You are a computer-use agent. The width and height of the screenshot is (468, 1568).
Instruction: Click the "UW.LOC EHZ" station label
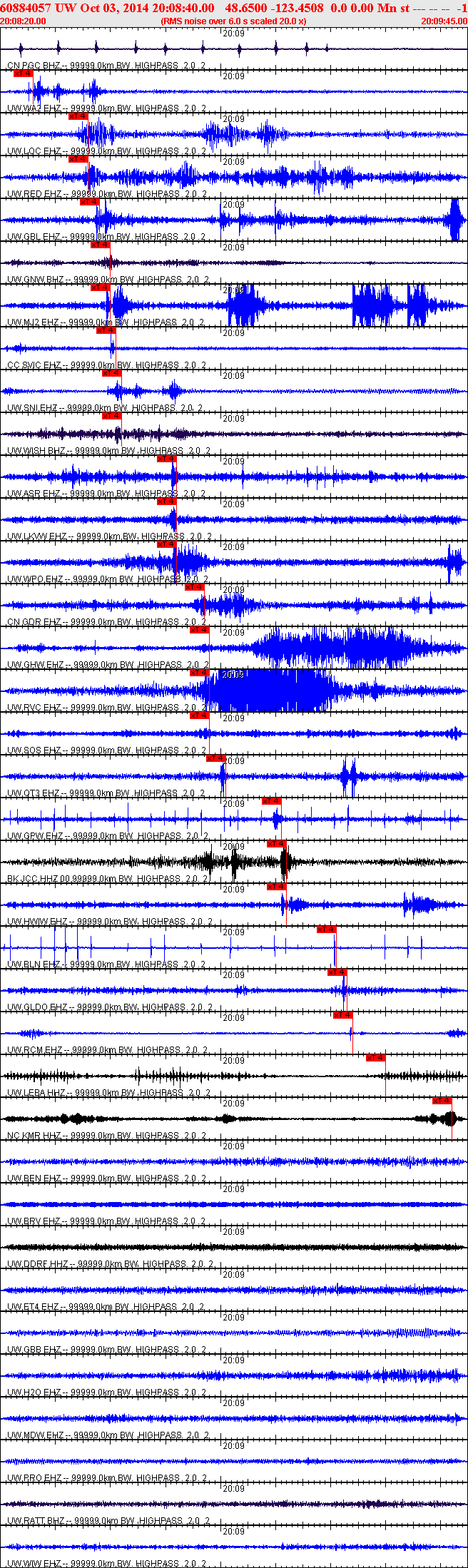[x=34, y=151]
